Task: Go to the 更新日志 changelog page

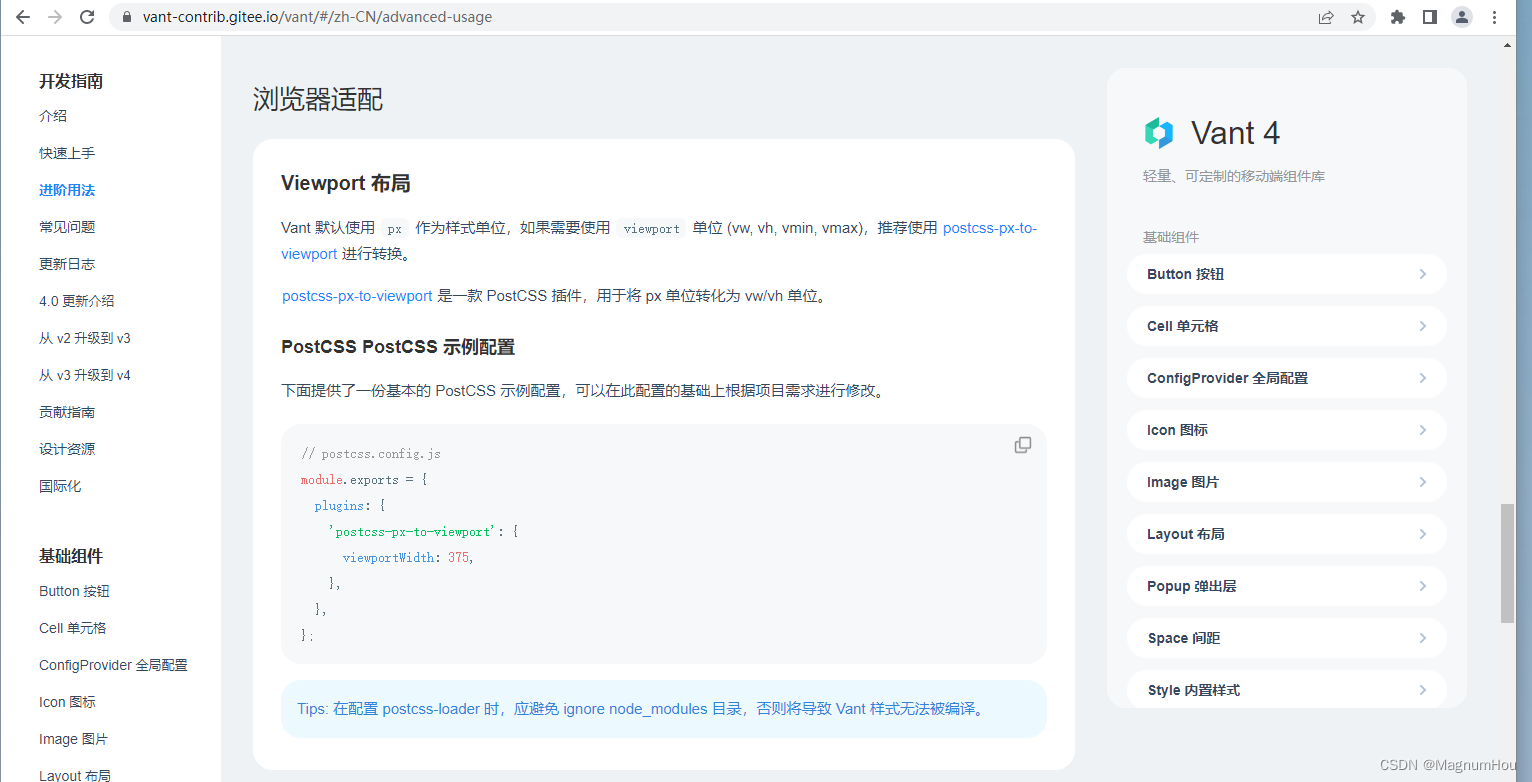Action: coord(66,263)
